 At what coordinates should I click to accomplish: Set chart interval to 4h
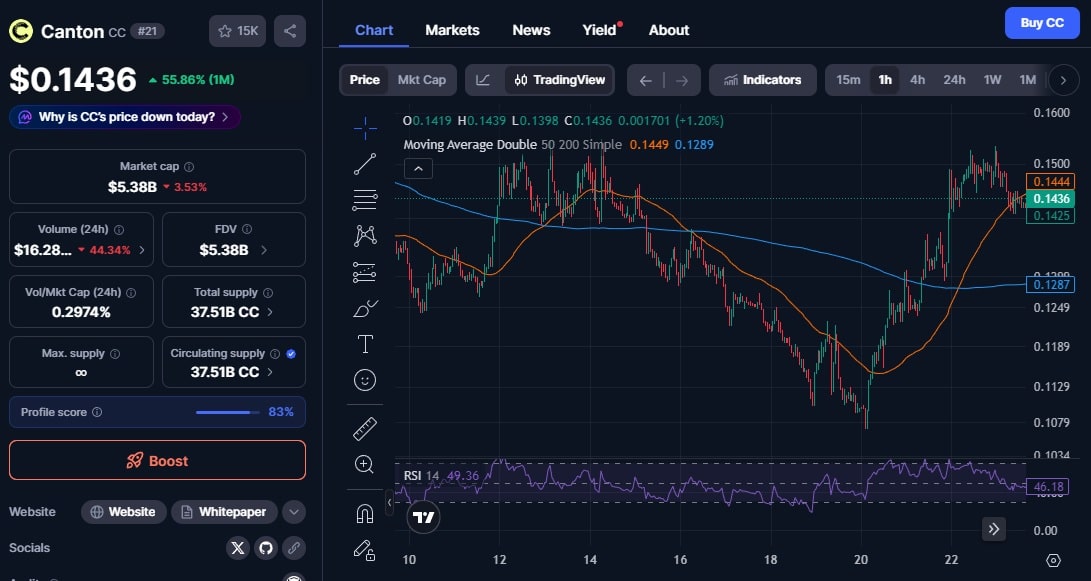tap(917, 80)
